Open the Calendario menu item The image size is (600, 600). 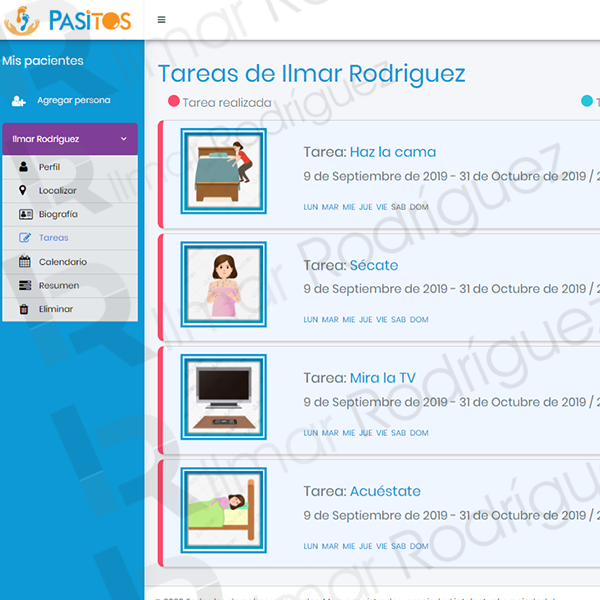[63, 262]
